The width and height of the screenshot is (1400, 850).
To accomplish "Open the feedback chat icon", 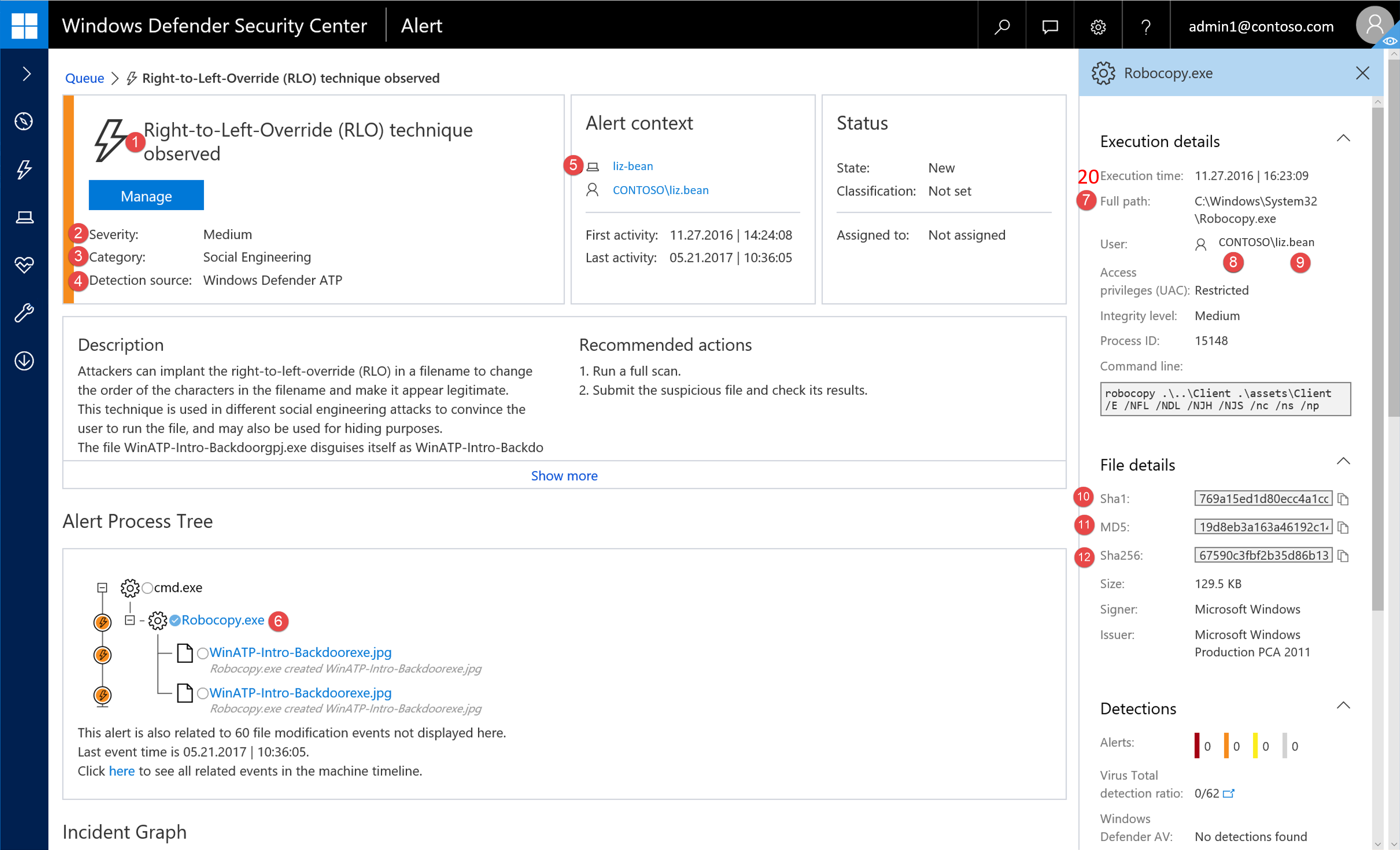I will coord(1049,26).
